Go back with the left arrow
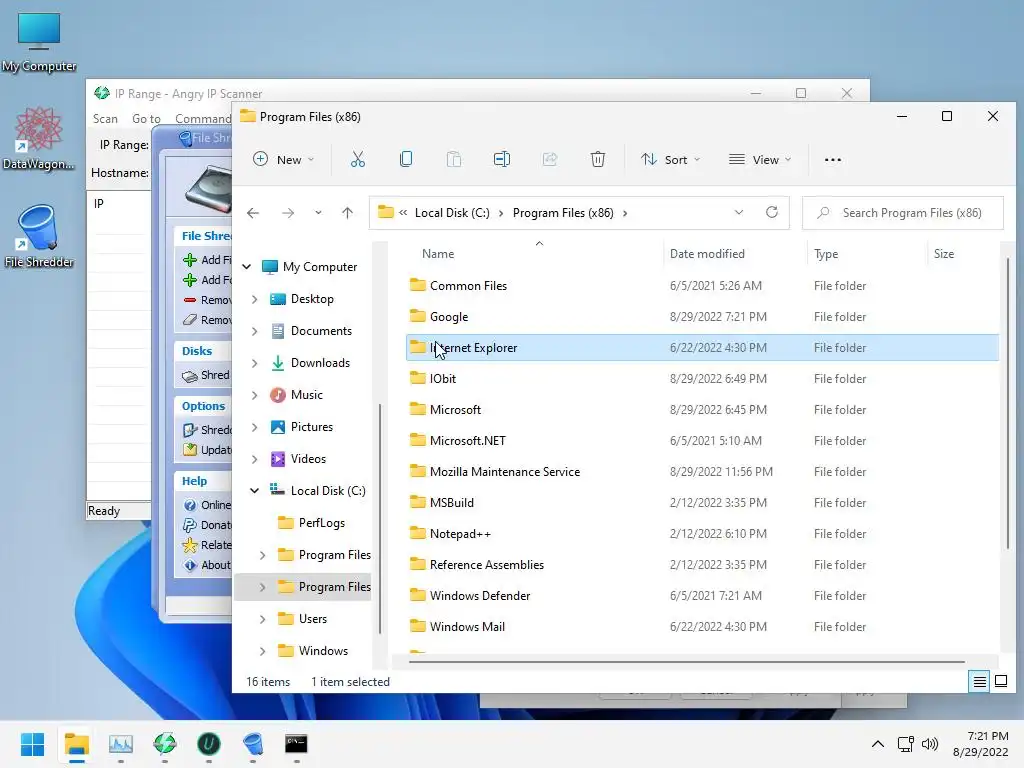The width and height of the screenshot is (1024, 768). tap(253, 213)
